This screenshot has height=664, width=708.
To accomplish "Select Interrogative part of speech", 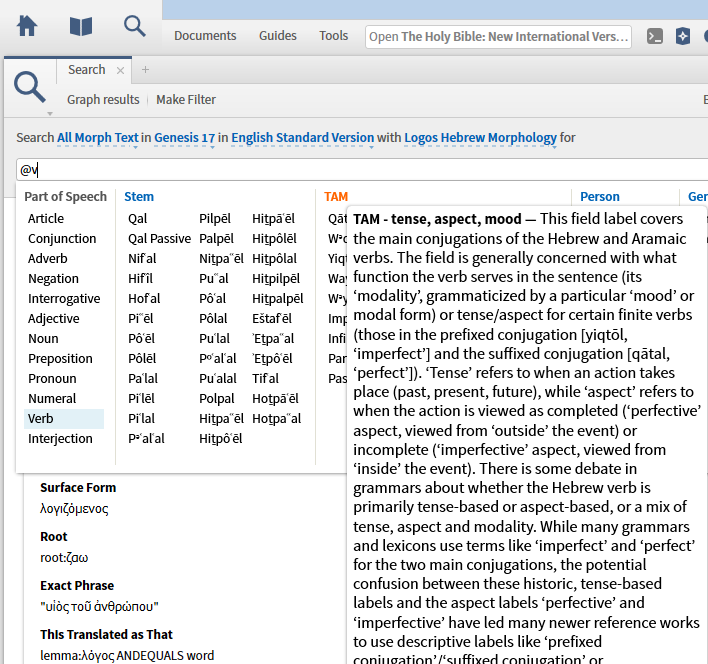I will (x=64, y=298).
